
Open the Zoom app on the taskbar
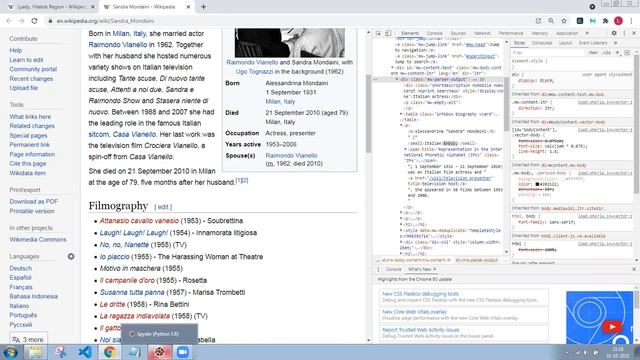click(183, 352)
